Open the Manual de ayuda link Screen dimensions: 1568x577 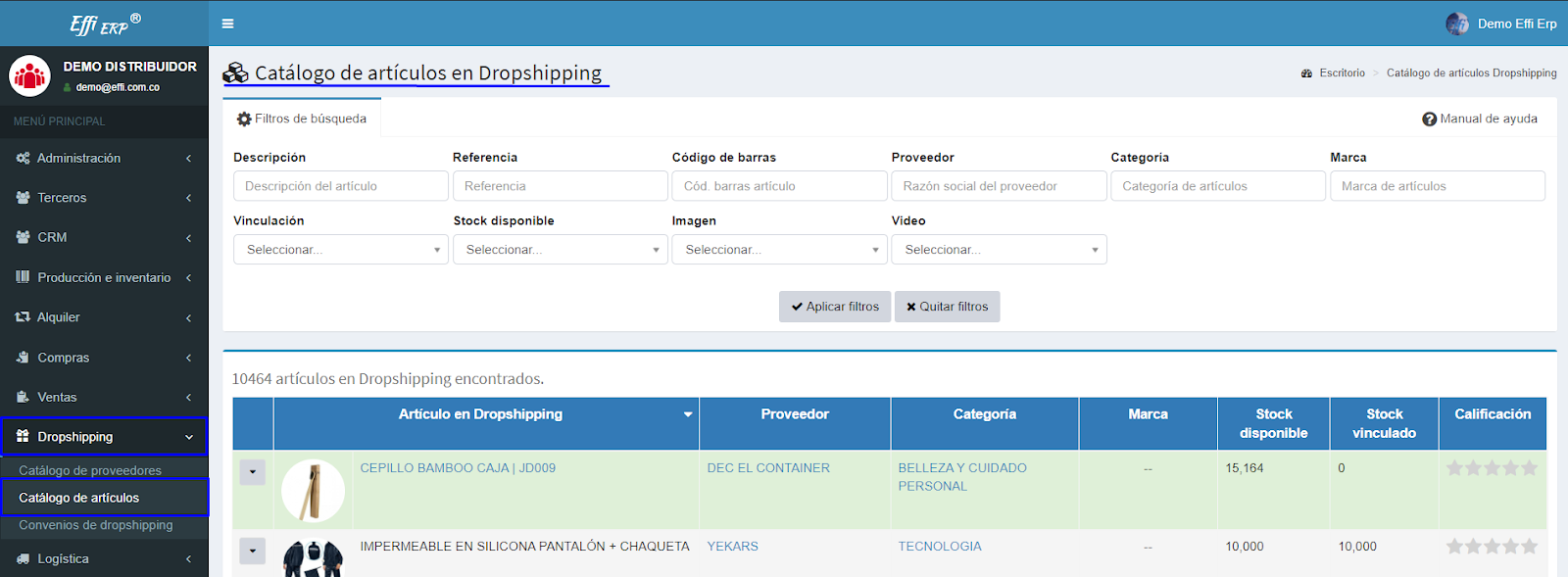pos(1480,119)
